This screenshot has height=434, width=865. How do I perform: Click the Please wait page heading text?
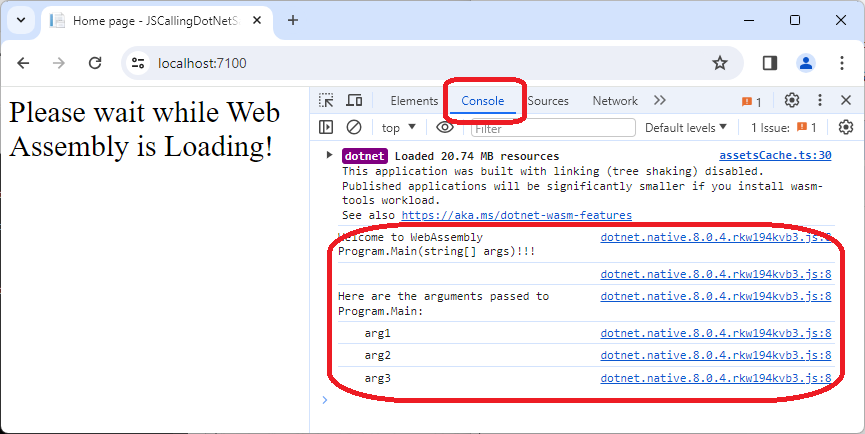tap(145, 130)
